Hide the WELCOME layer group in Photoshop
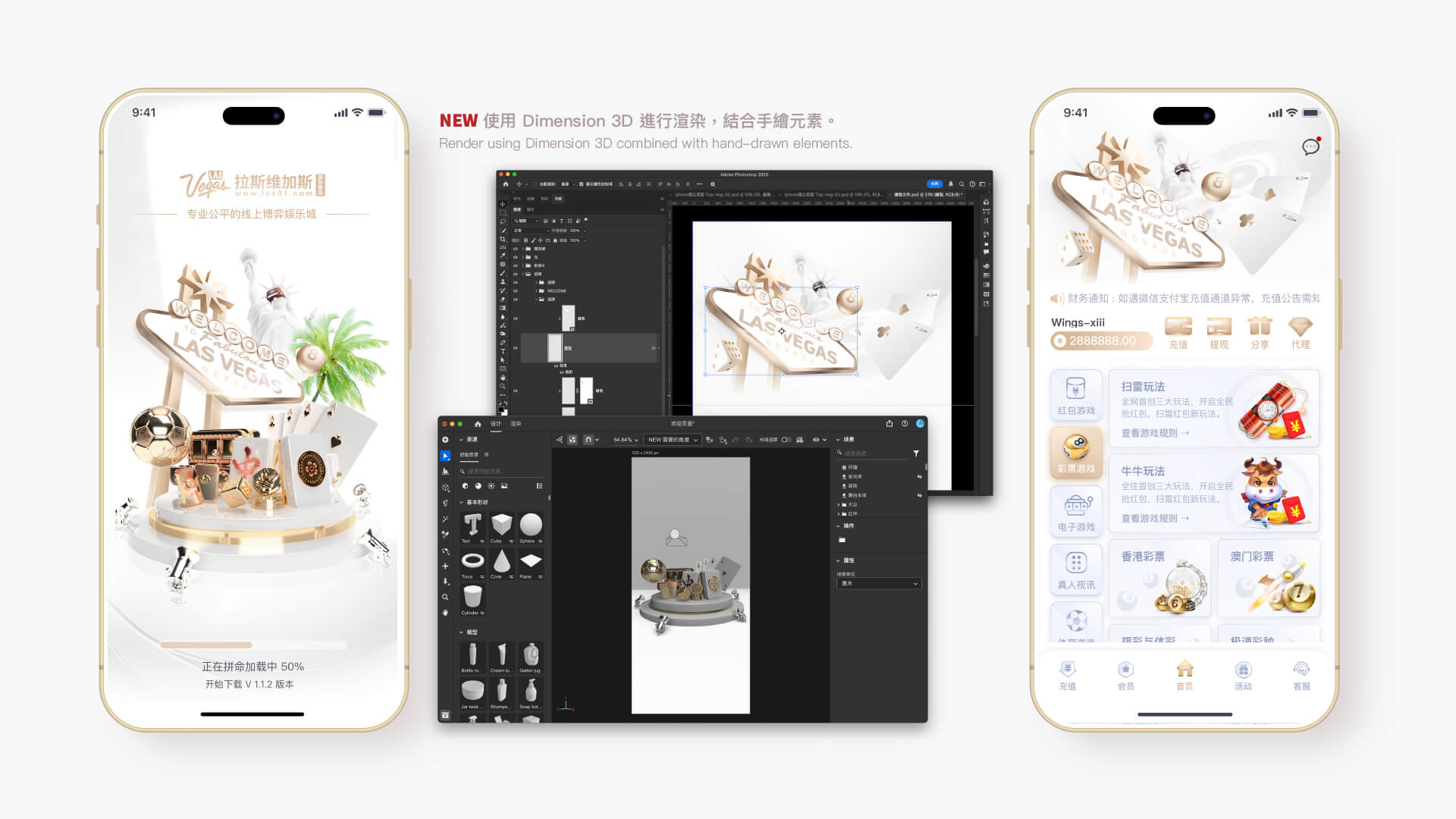Viewport: 1456px width, 819px height. click(x=516, y=291)
